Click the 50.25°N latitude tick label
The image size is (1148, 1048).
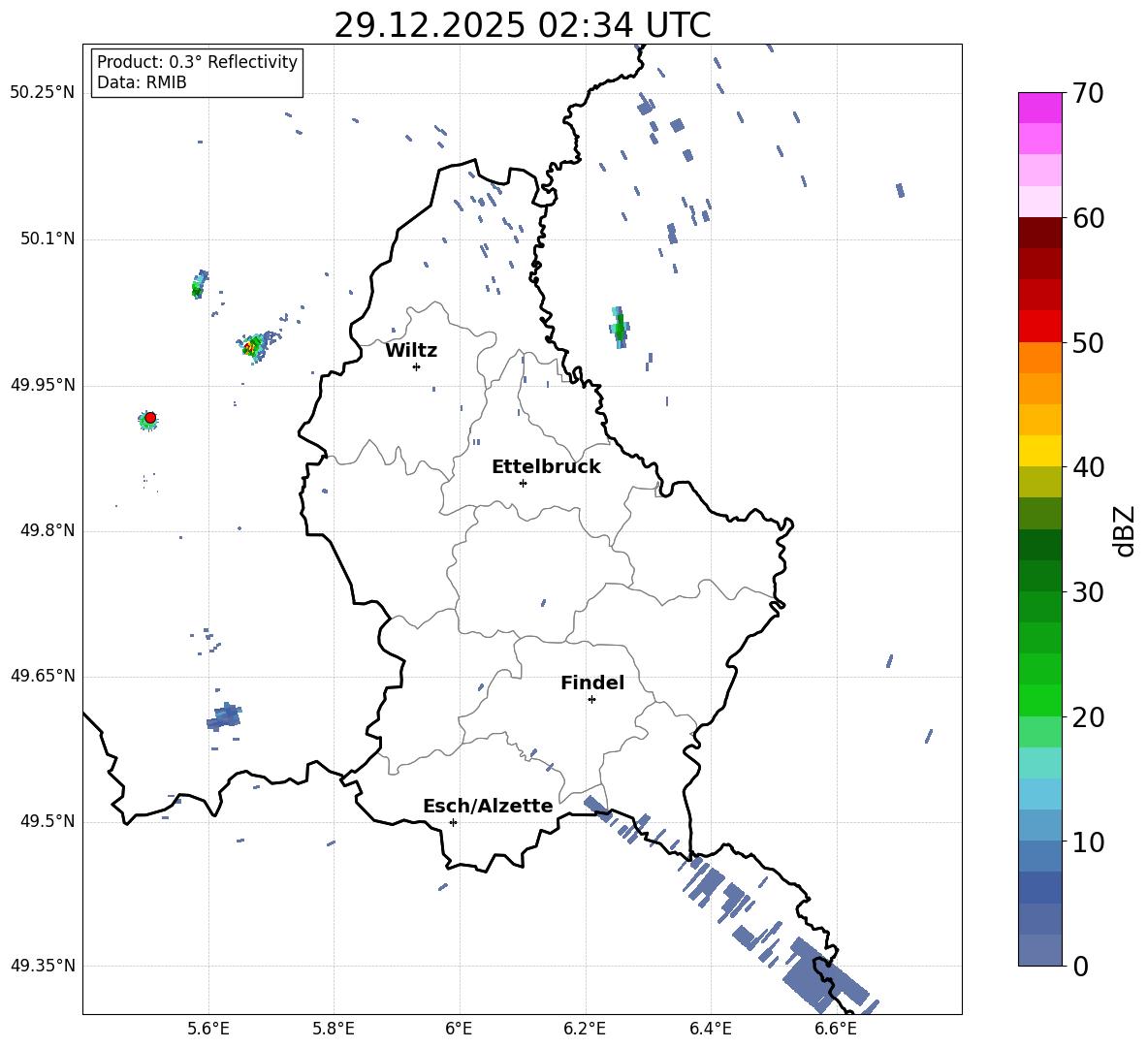(43, 93)
